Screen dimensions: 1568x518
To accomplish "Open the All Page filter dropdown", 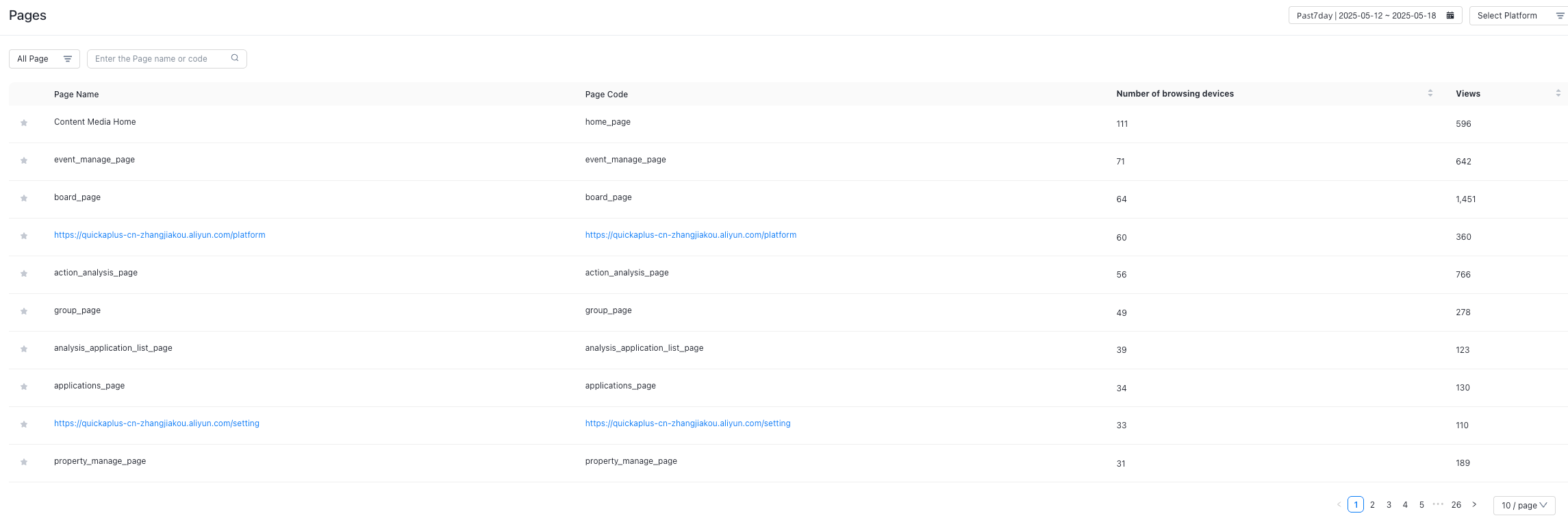I will coord(45,59).
